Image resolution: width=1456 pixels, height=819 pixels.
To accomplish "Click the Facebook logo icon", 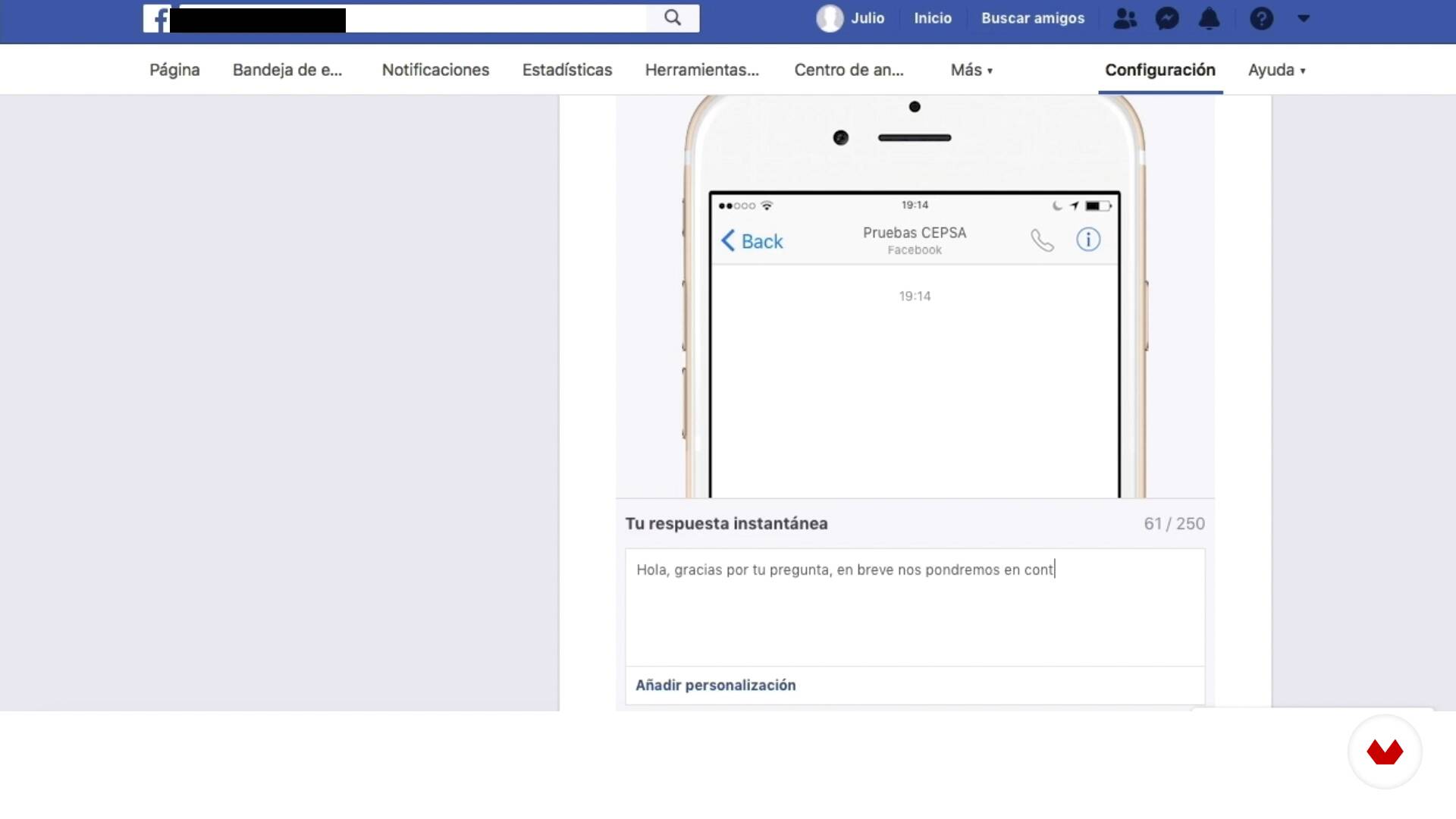I will [x=157, y=19].
